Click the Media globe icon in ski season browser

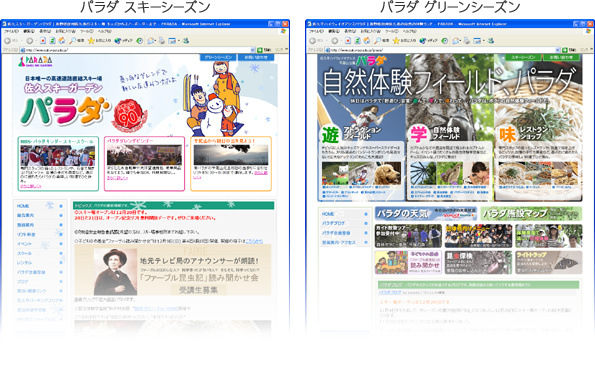118,41
